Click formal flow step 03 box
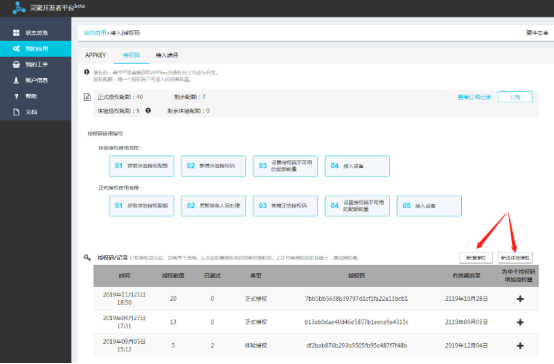This screenshot has width=554, height=364. click(x=285, y=206)
